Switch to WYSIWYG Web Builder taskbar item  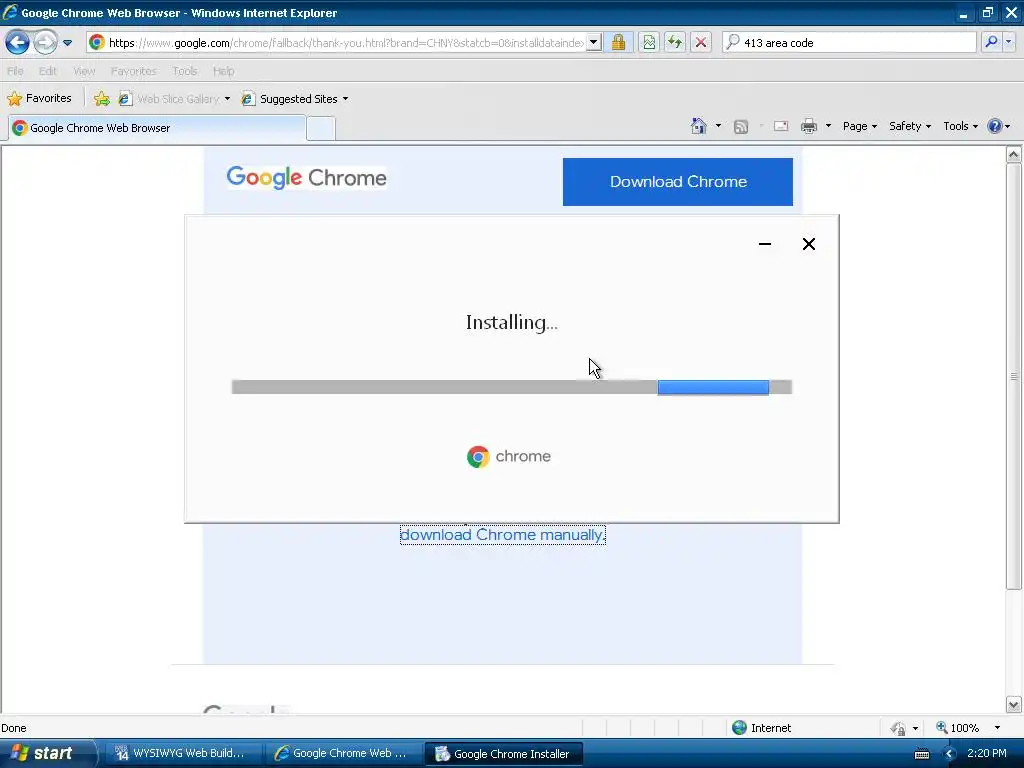pyautogui.click(x=183, y=754)
